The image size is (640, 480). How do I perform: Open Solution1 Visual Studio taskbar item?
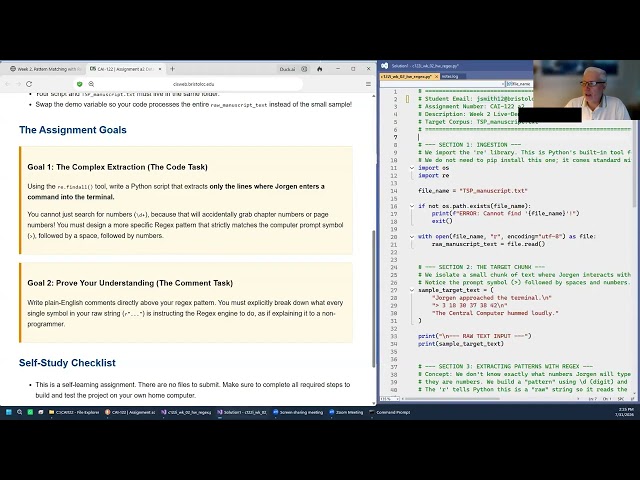pos(242,412)
